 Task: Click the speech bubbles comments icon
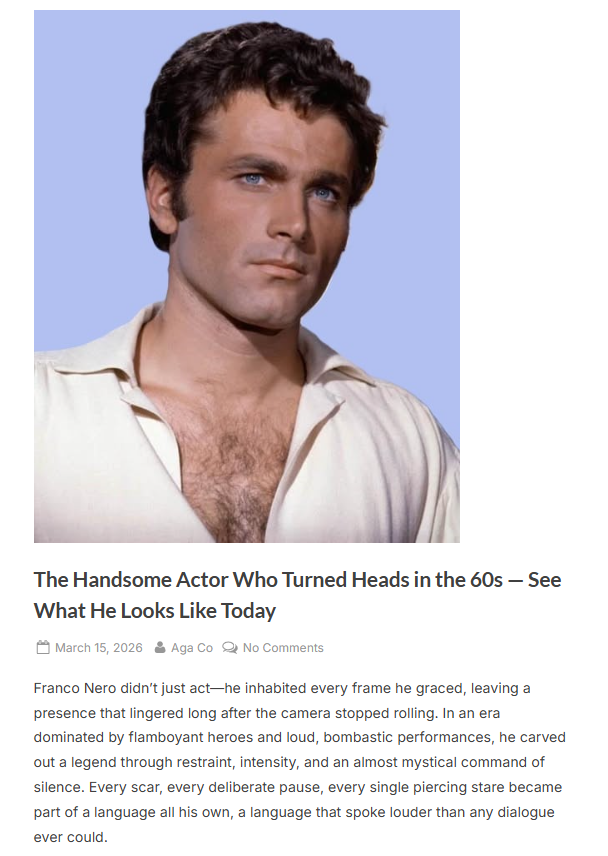230,647
